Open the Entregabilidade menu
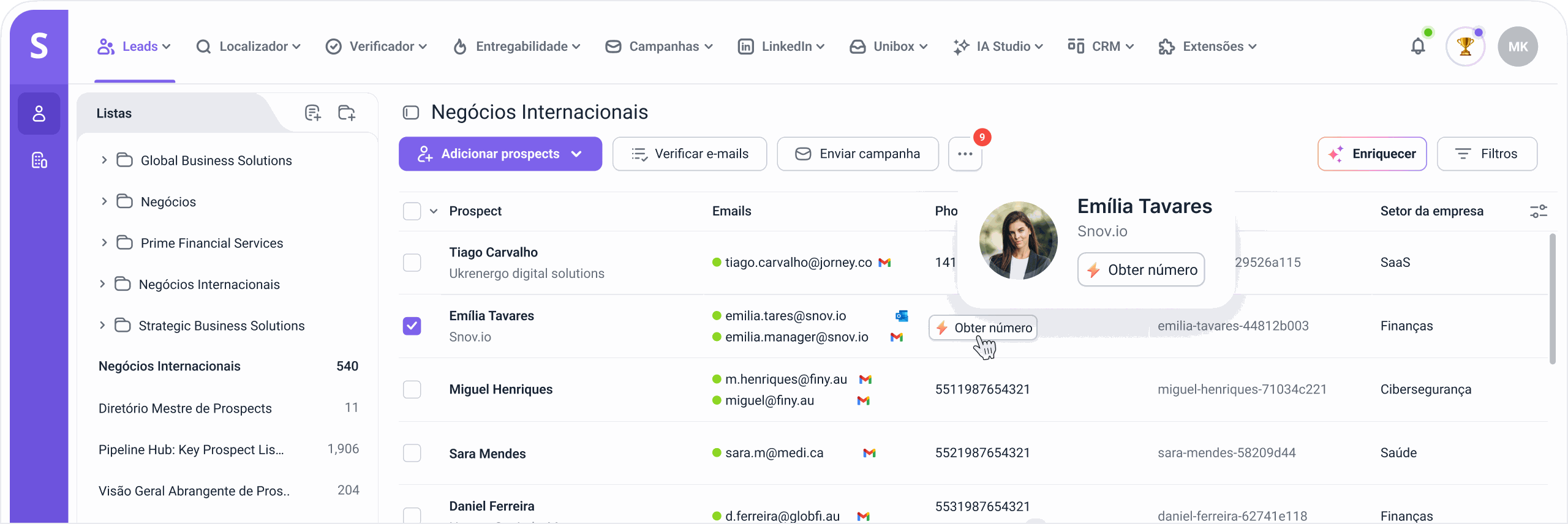1568x524 pixels. (516, 47)
